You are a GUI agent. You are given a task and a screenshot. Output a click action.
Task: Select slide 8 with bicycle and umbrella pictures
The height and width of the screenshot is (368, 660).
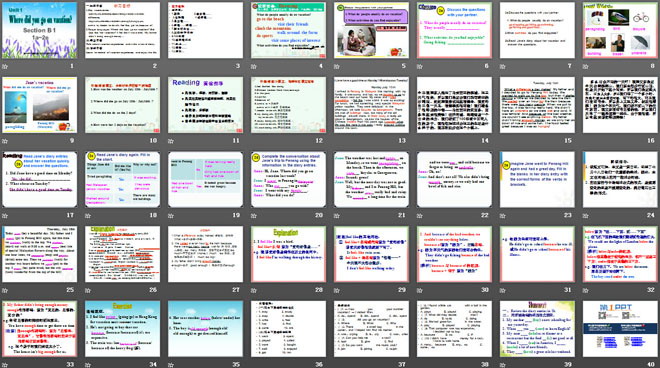[620, 30]
